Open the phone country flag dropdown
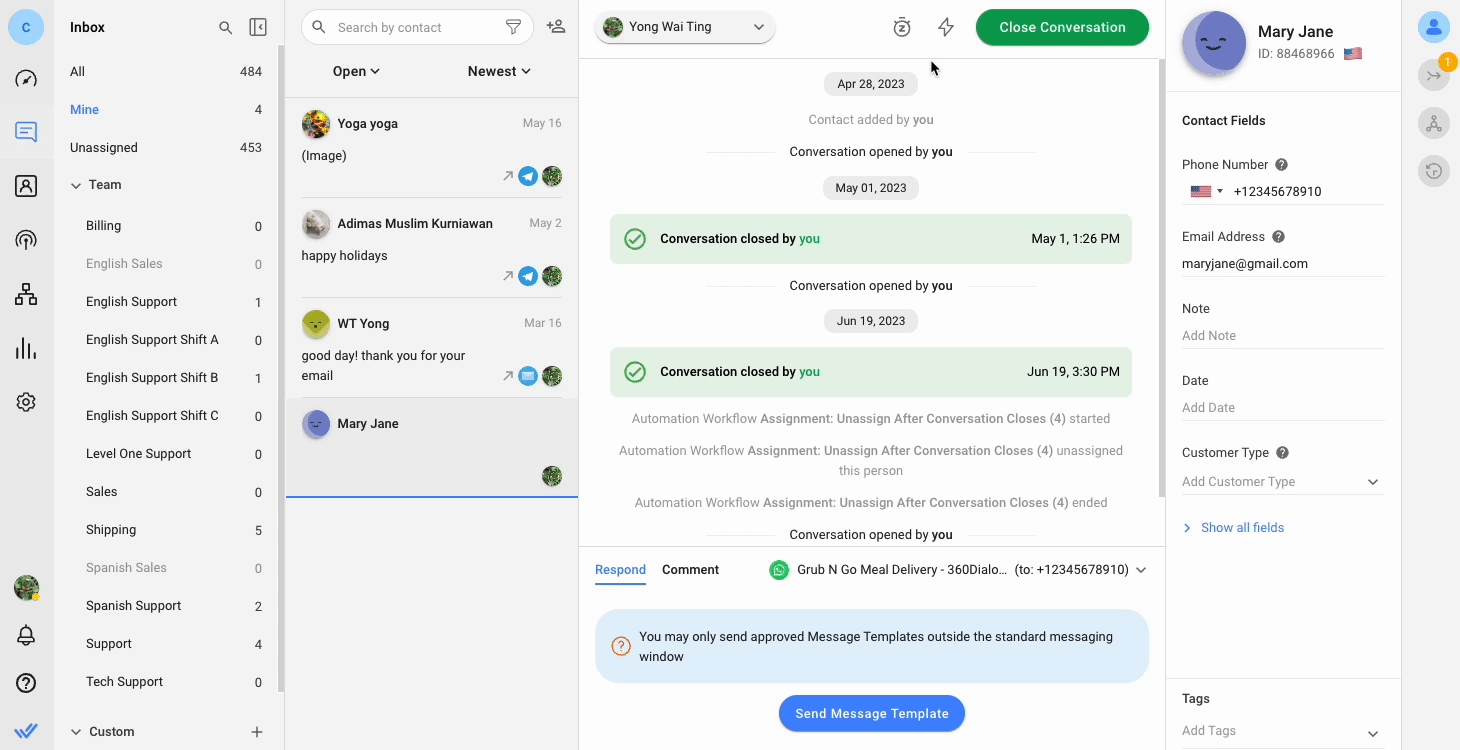This screenshot has width=1460, height=750. coord(1206,191)
